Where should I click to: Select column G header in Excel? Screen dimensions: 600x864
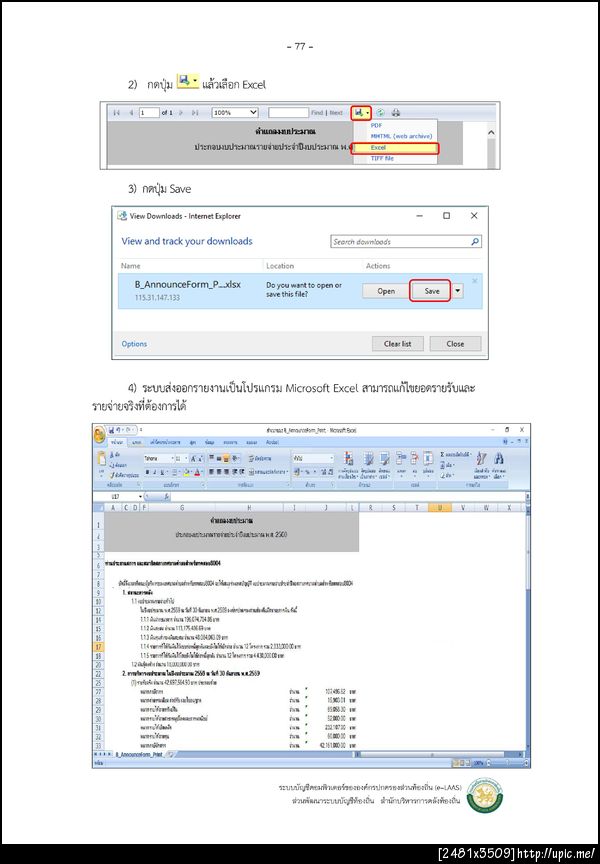[182, 507]
